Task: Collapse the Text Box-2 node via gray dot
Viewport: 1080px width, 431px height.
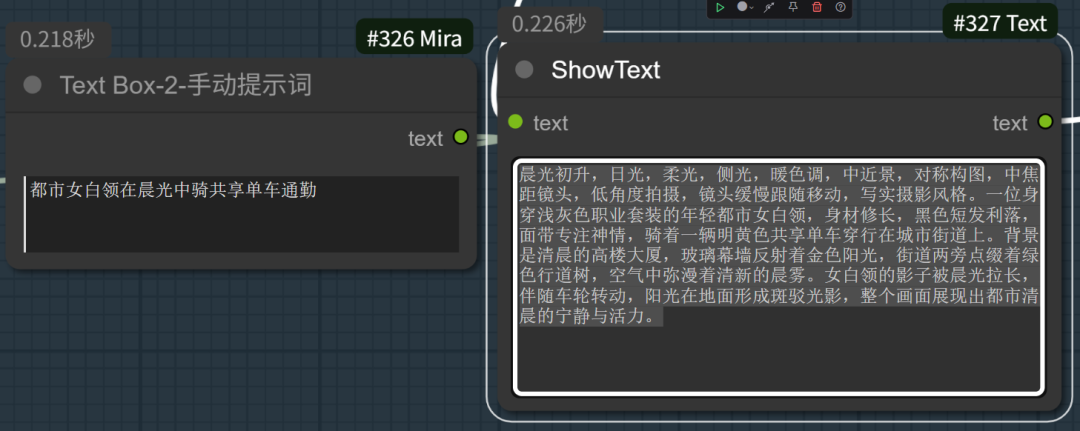Action: point(32,85)
